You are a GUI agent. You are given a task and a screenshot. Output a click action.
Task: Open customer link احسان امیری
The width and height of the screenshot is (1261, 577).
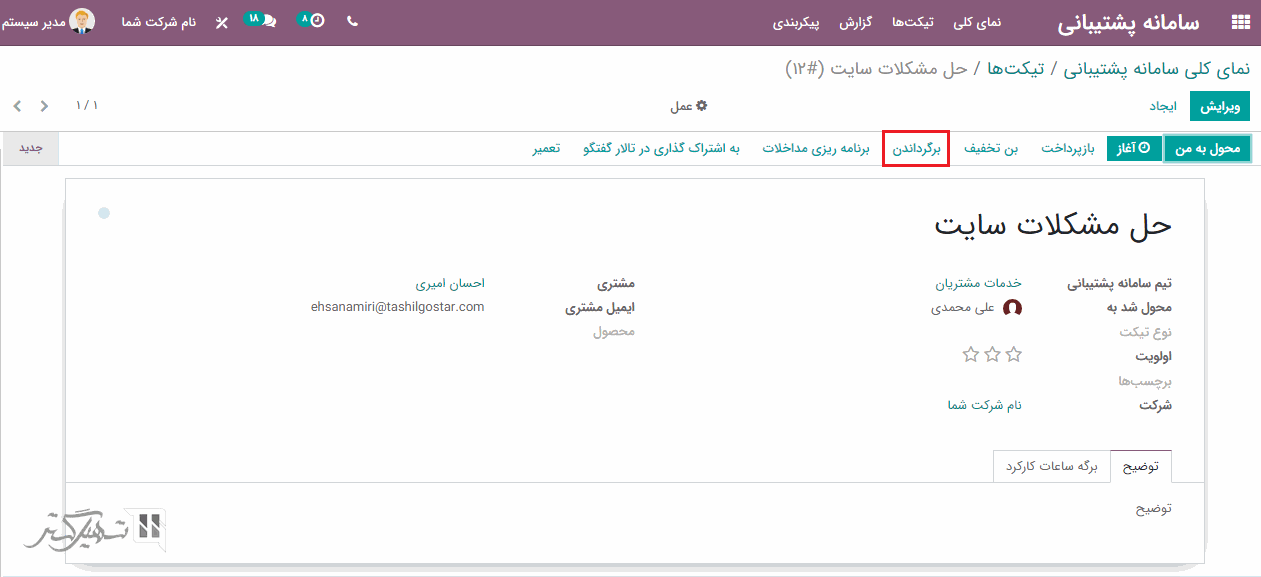click(x=450, y=283)
